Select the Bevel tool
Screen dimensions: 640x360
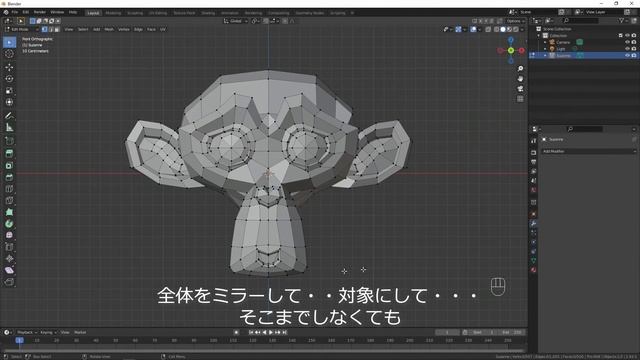(x=9, y=177)
